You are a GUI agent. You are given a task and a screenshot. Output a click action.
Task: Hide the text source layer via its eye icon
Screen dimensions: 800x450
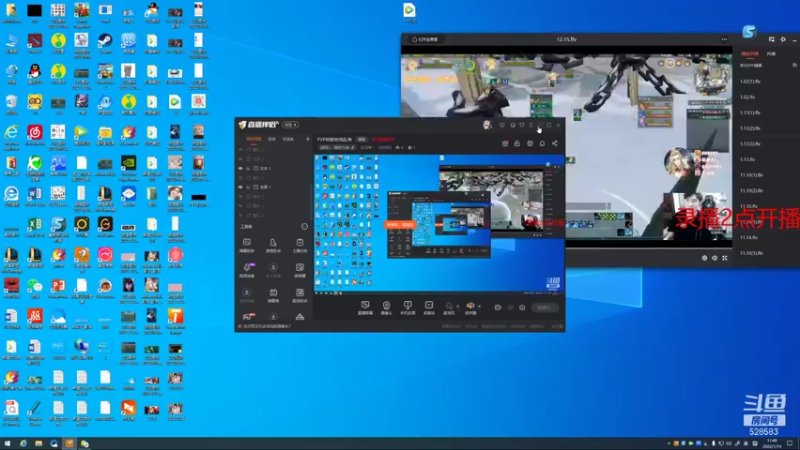[x=241, y=168]
